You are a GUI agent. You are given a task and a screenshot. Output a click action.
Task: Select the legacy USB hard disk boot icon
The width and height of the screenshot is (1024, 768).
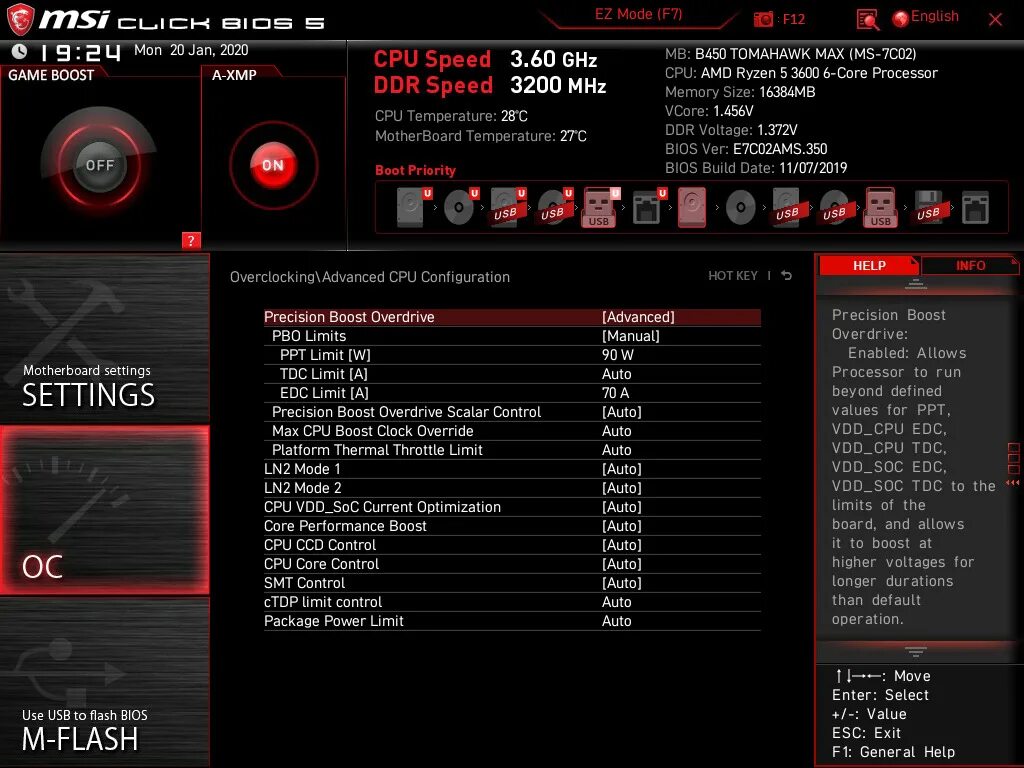click(x=789, y=207)
